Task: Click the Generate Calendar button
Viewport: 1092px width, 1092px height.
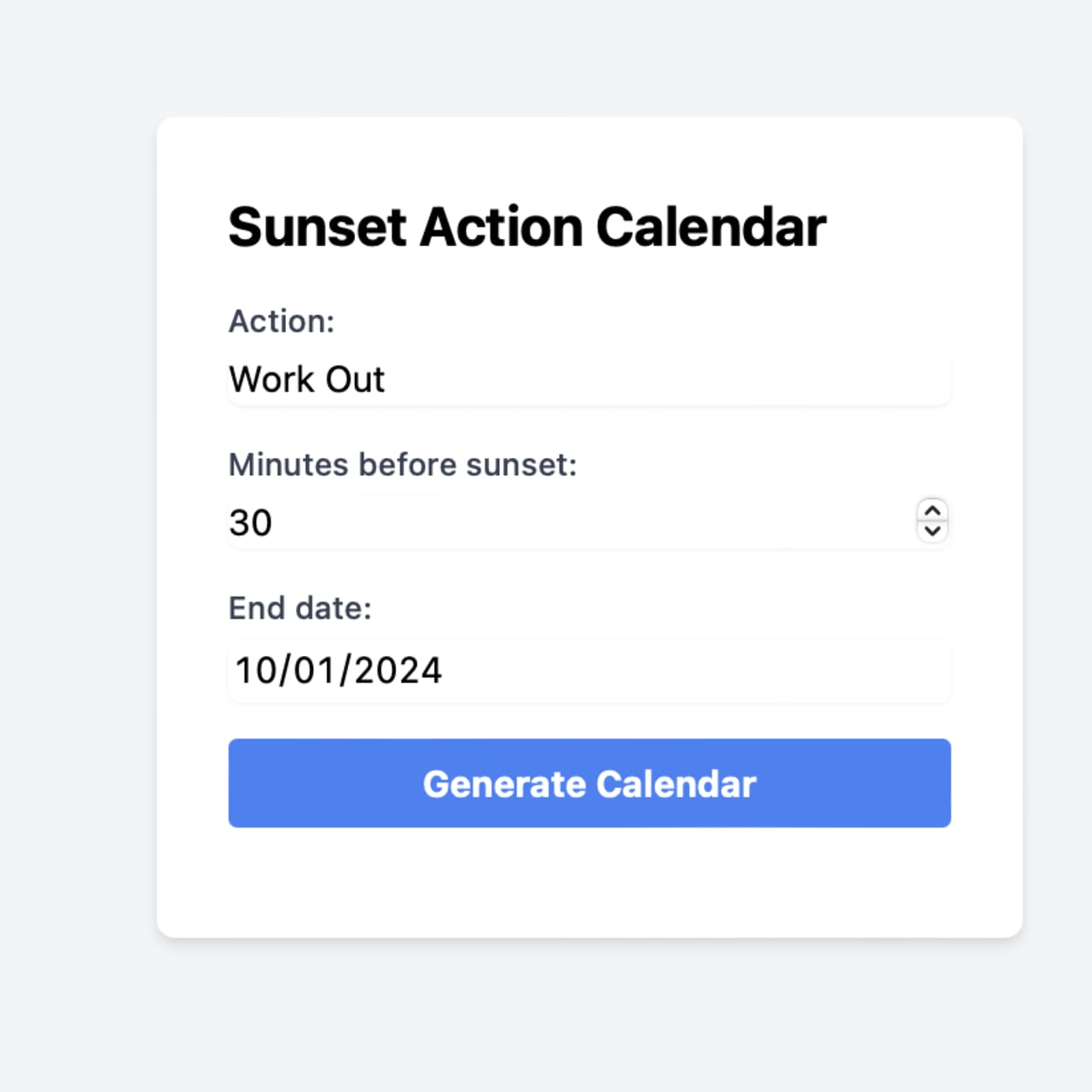Action: pyautogui.click(x=589, y=783)
